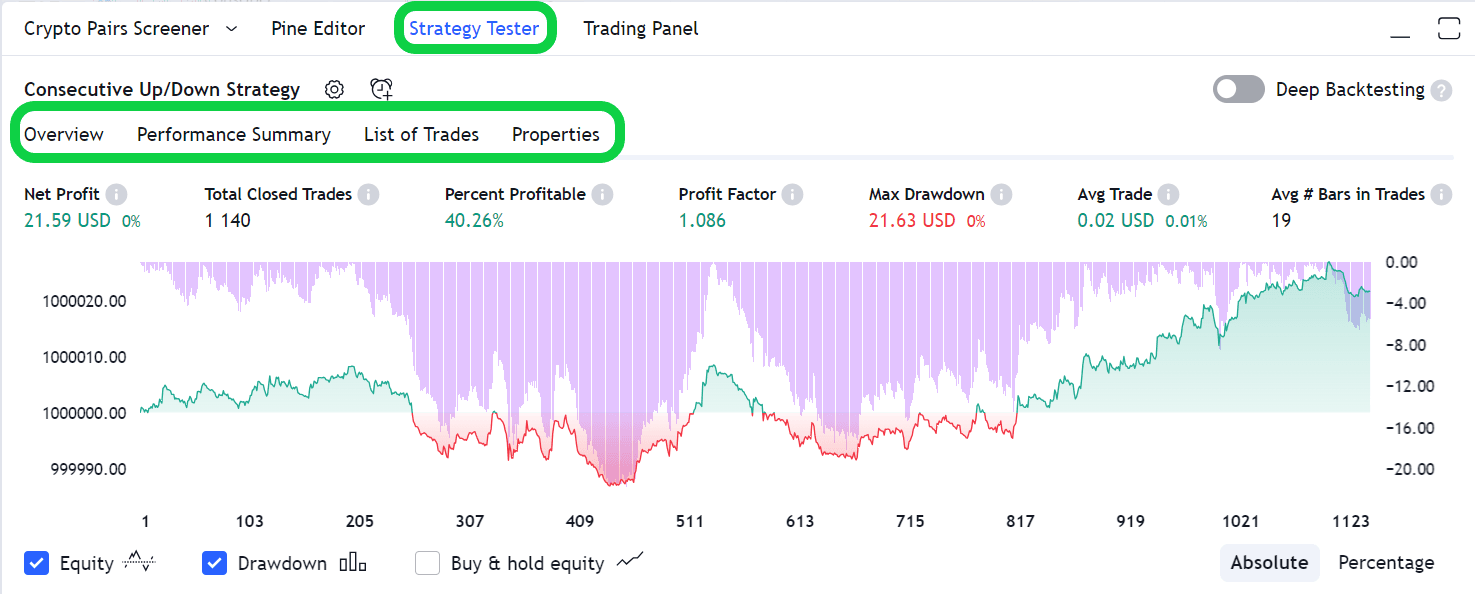Screen dimensions: 1475x594
Task: Toggle Deep Backtesting on
Action: click(1238, 89)
